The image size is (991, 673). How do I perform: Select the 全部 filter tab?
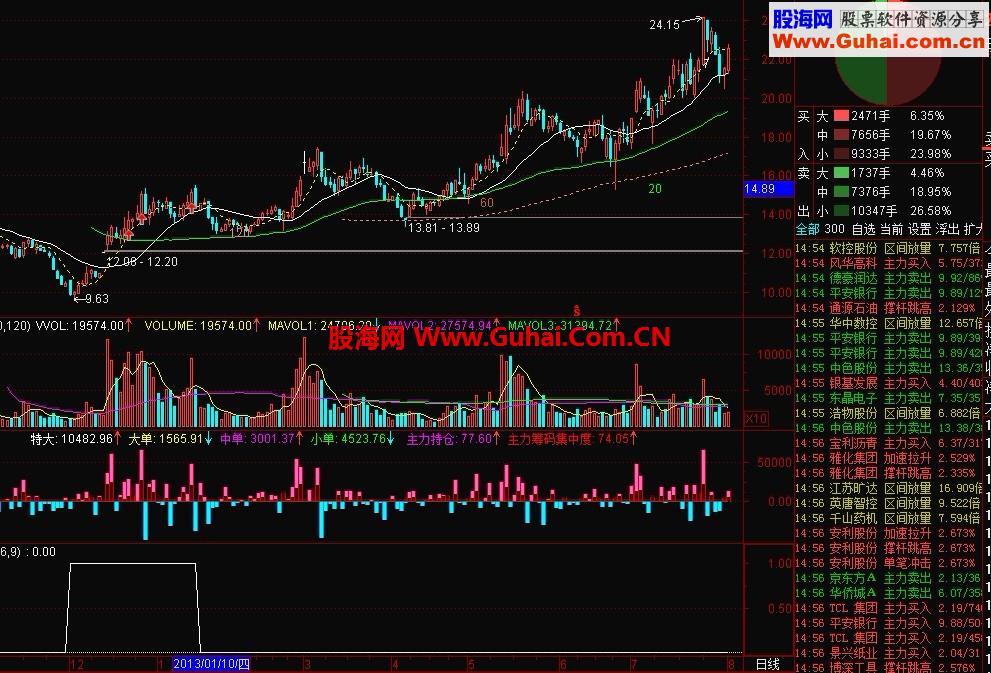click(807, 229)
